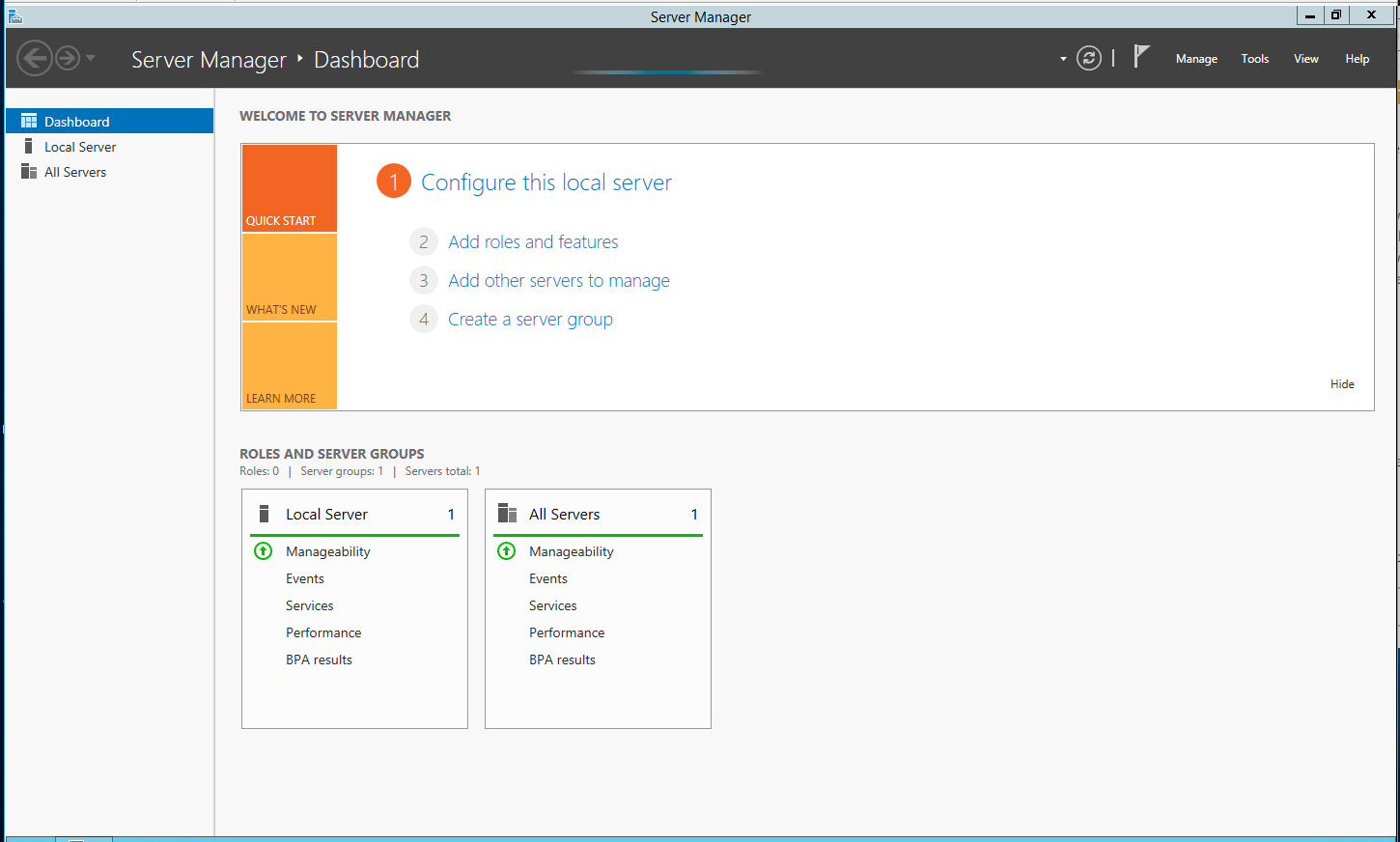Select Local Server in the sidebar
Image resolution: width=1400 pixels, height=842 pixels.
coord(80,147)
